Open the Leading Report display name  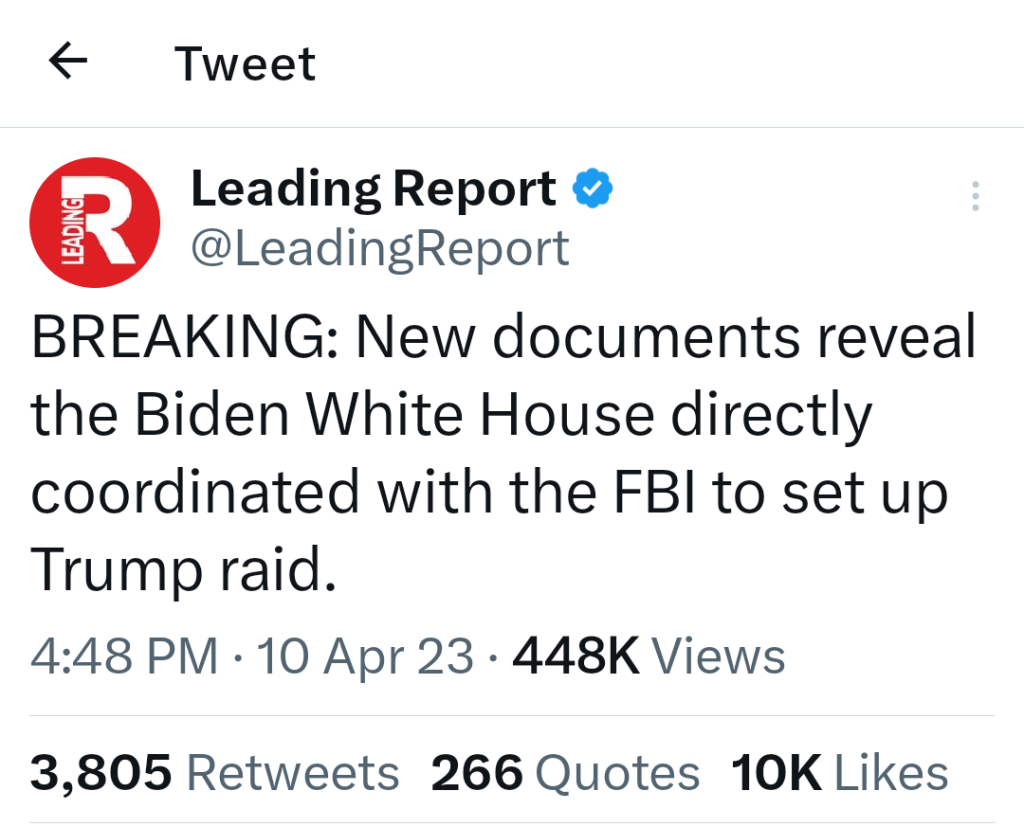tap(373, 188)
